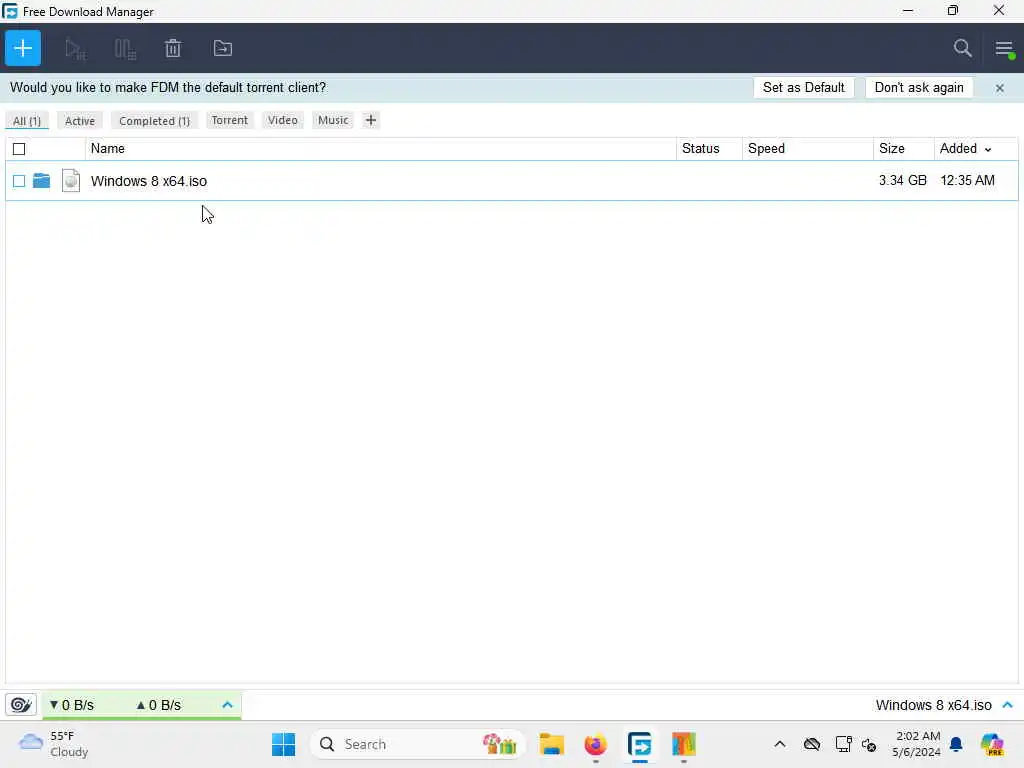Click the trash delete toolbar icon
Viewport: 1024px width, 768px height.
173,48
